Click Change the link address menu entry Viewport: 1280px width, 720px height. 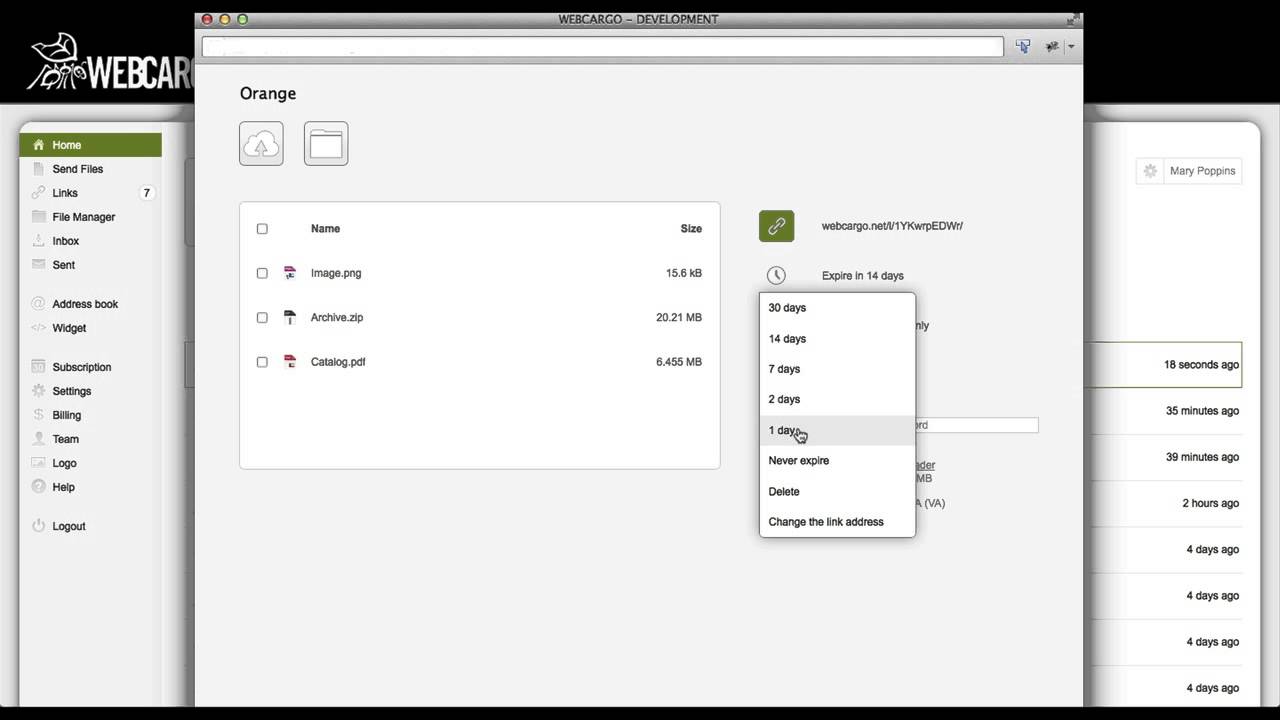point(826,521)
